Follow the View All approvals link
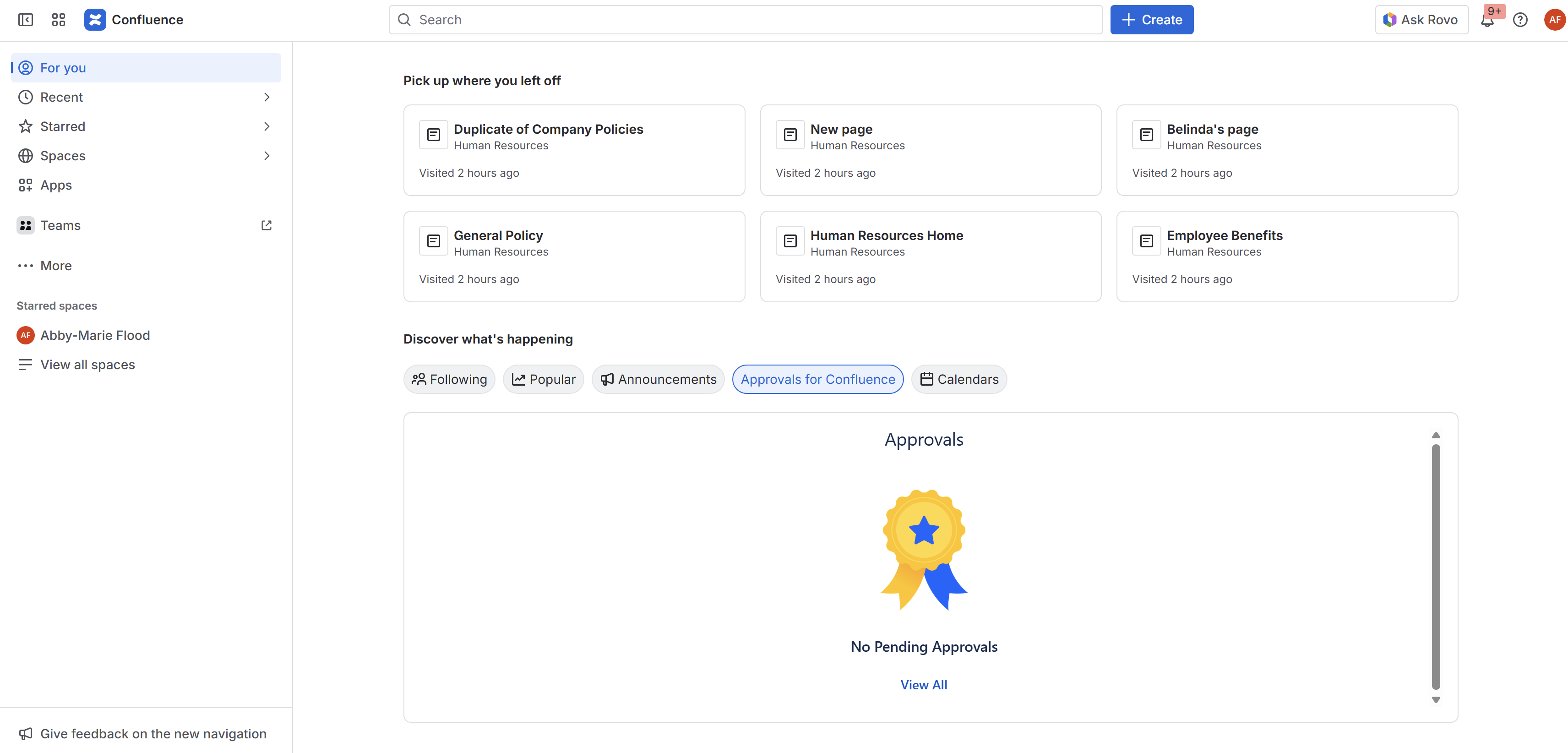The width and height of the screenshot is (1568, 753). (923, 685)
